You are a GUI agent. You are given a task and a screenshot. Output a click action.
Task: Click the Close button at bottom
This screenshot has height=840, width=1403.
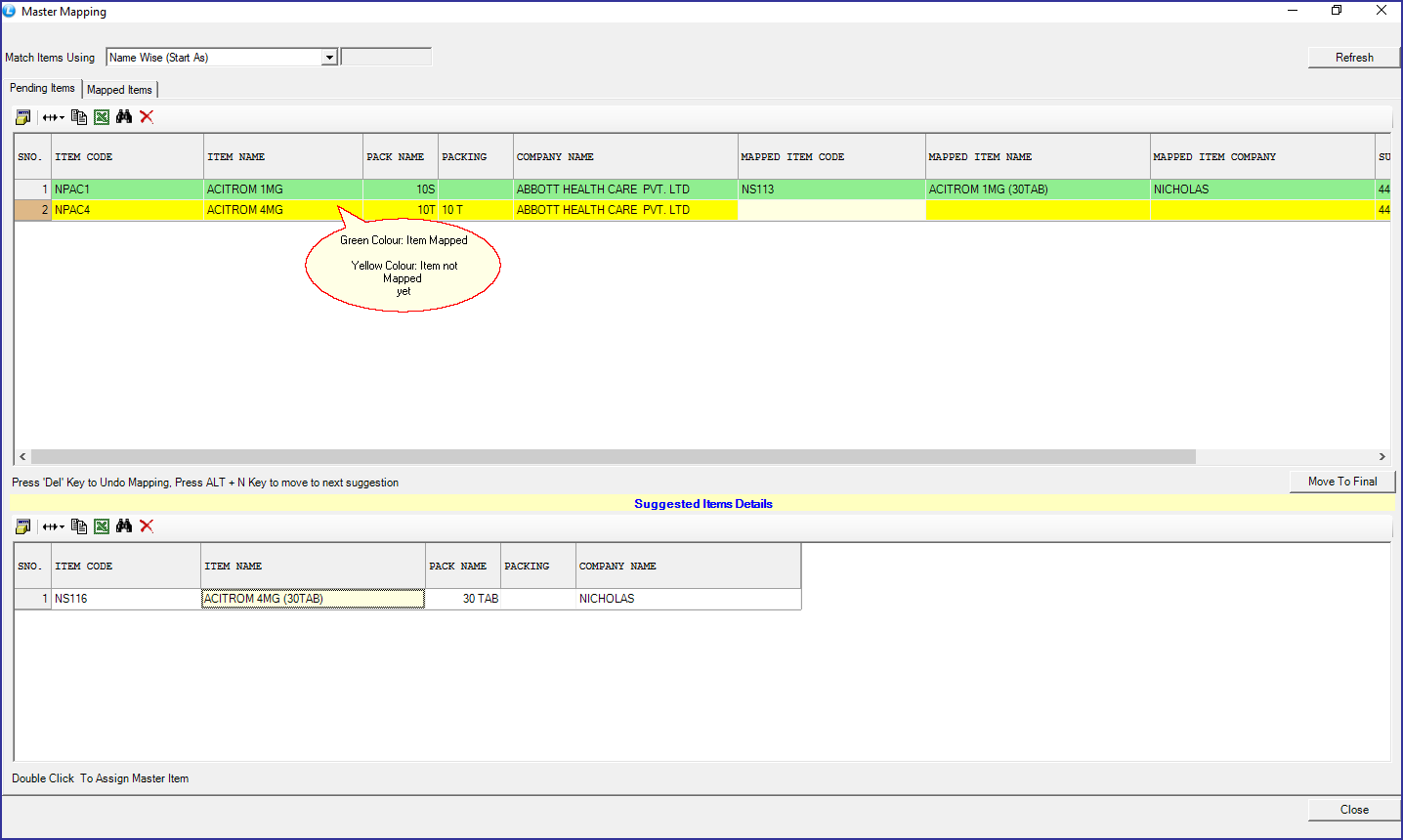point(1354,810)
